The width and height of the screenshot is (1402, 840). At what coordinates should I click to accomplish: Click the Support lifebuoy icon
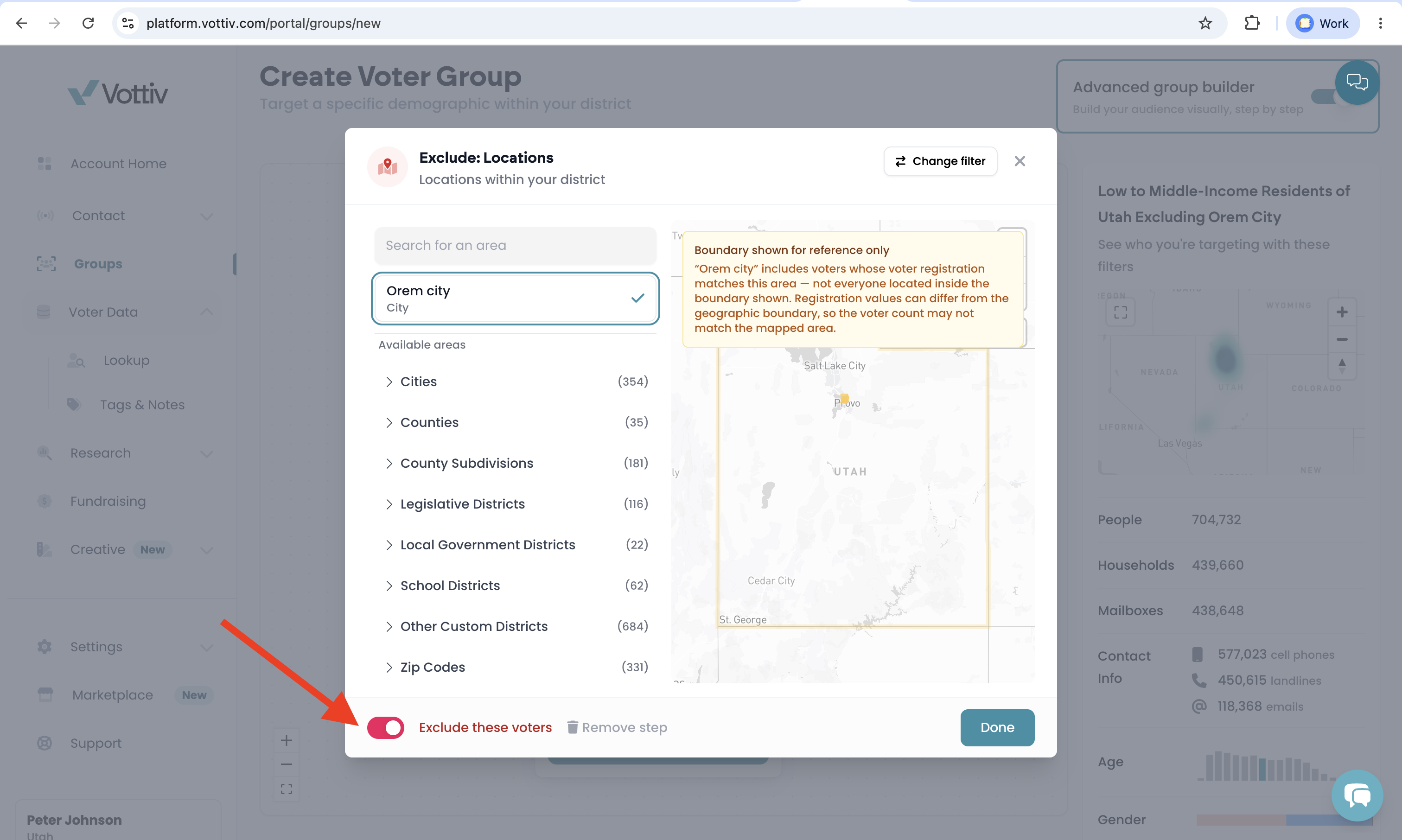pyautogui.click(x=44, y=743)
